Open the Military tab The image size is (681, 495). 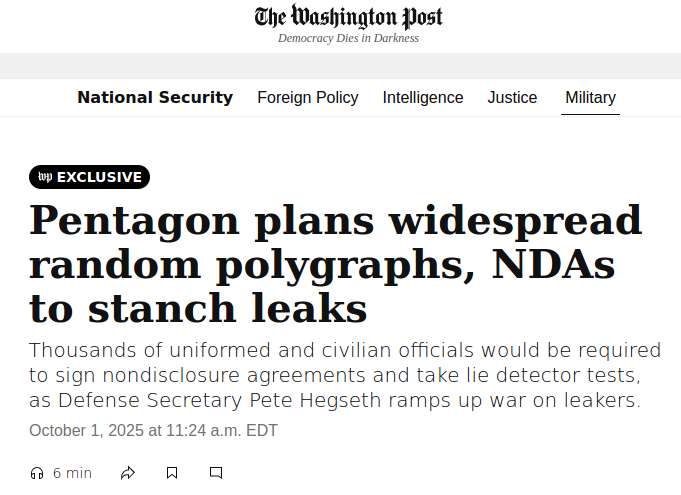pyautogui.click(x=590, y=98)
